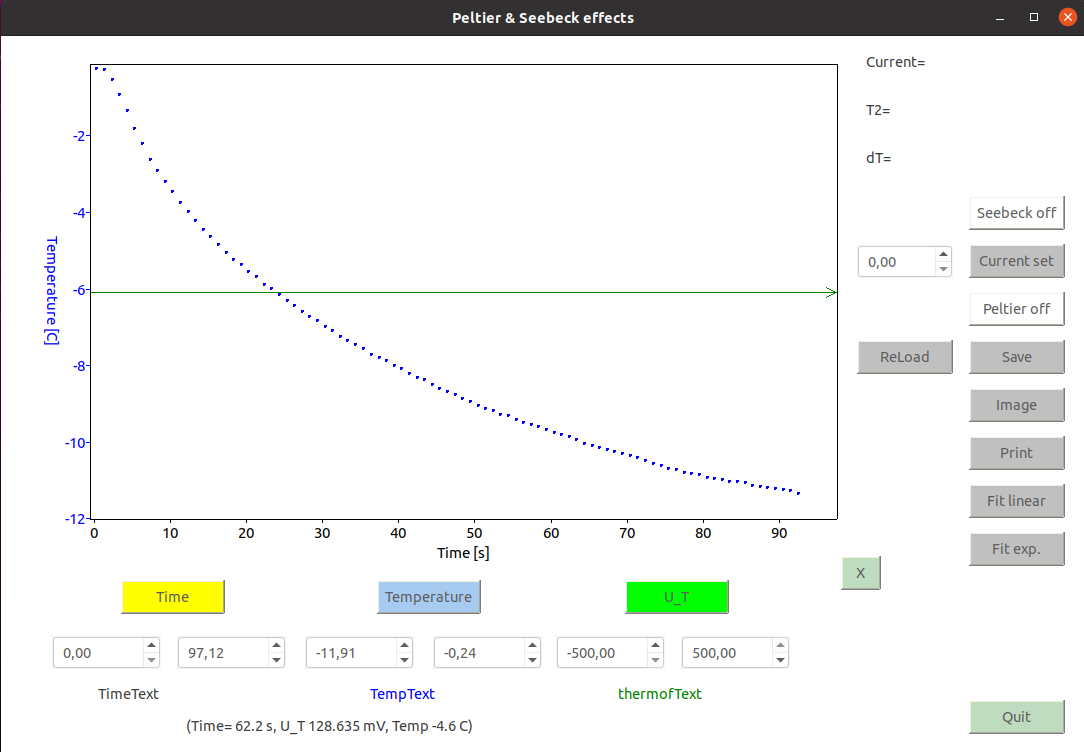Screen dimensions: 1084x752
Task: Apply the Current set button
Action: point(1016,261)
